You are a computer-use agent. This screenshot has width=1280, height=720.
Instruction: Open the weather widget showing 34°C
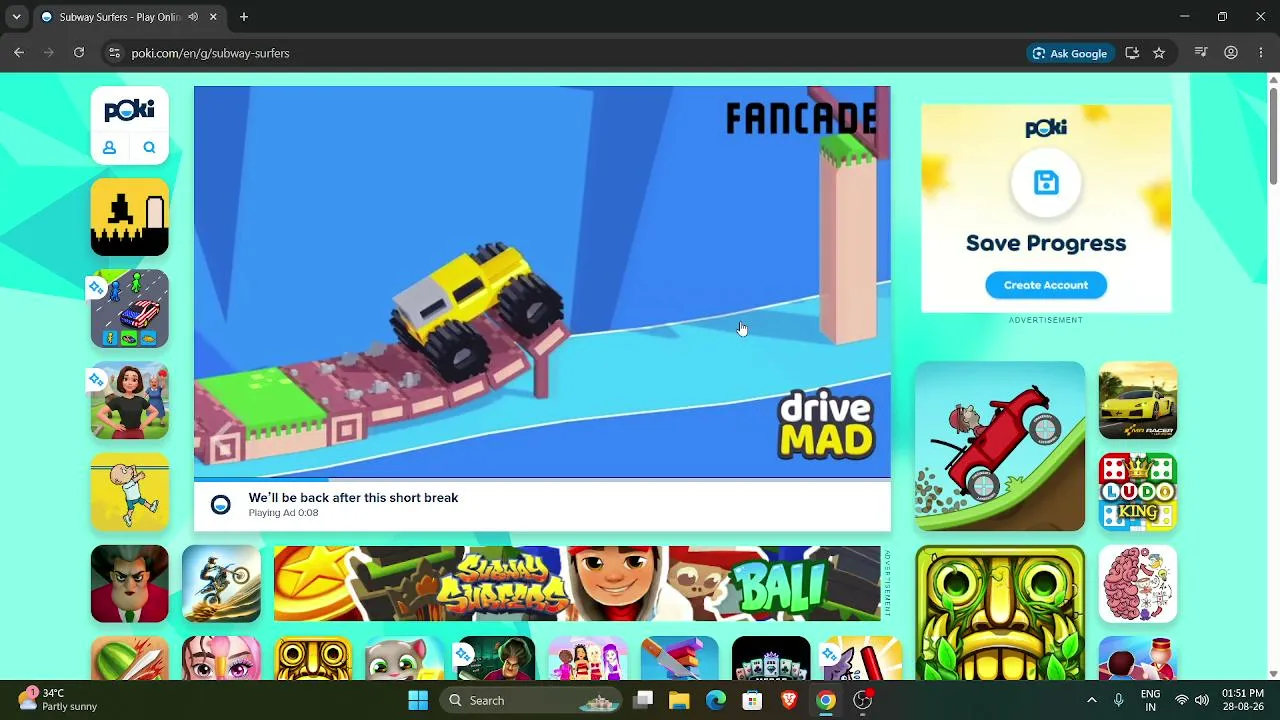click(58, 700)
